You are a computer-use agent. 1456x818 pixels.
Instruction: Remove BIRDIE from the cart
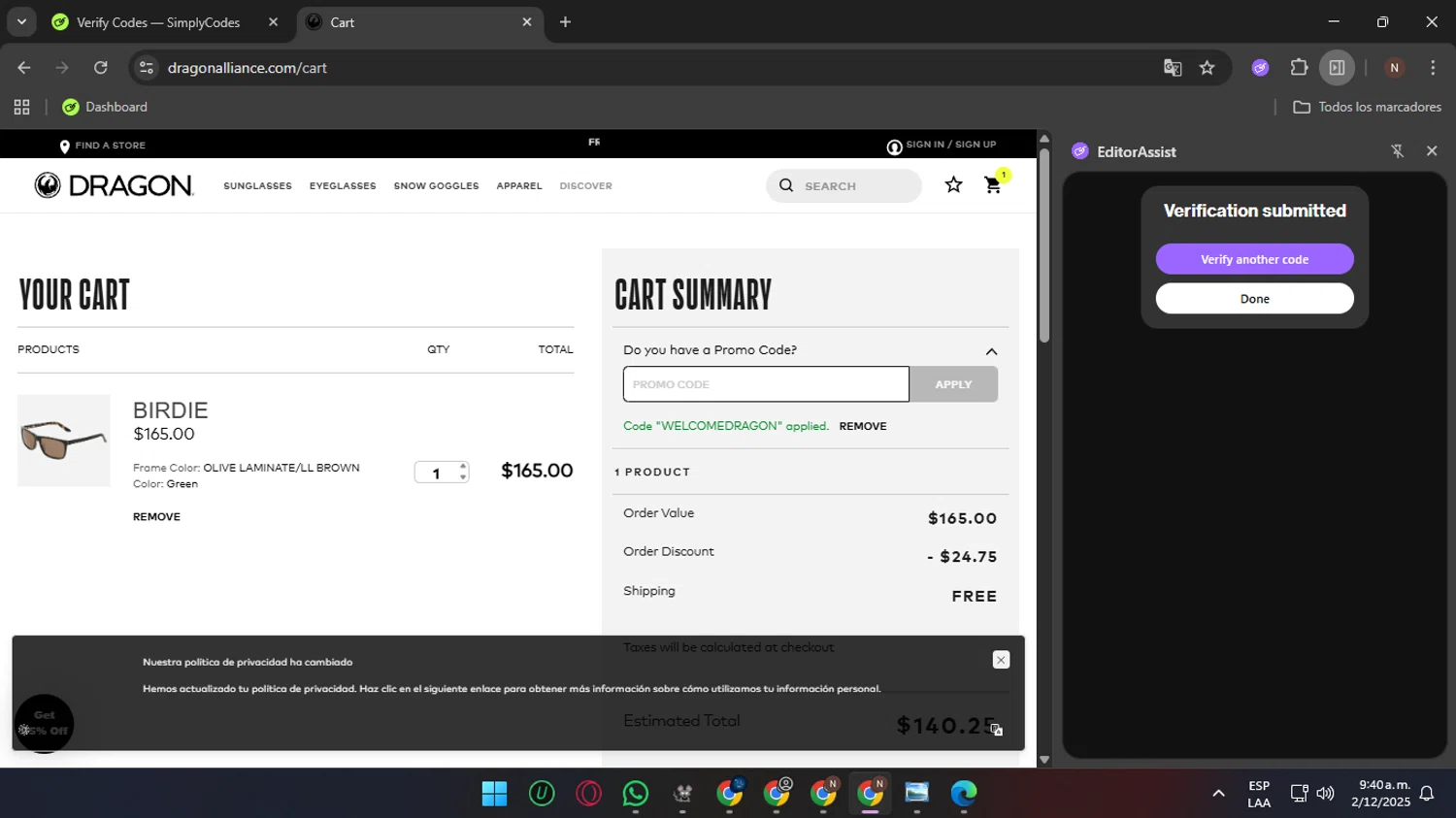coord(156,517)
